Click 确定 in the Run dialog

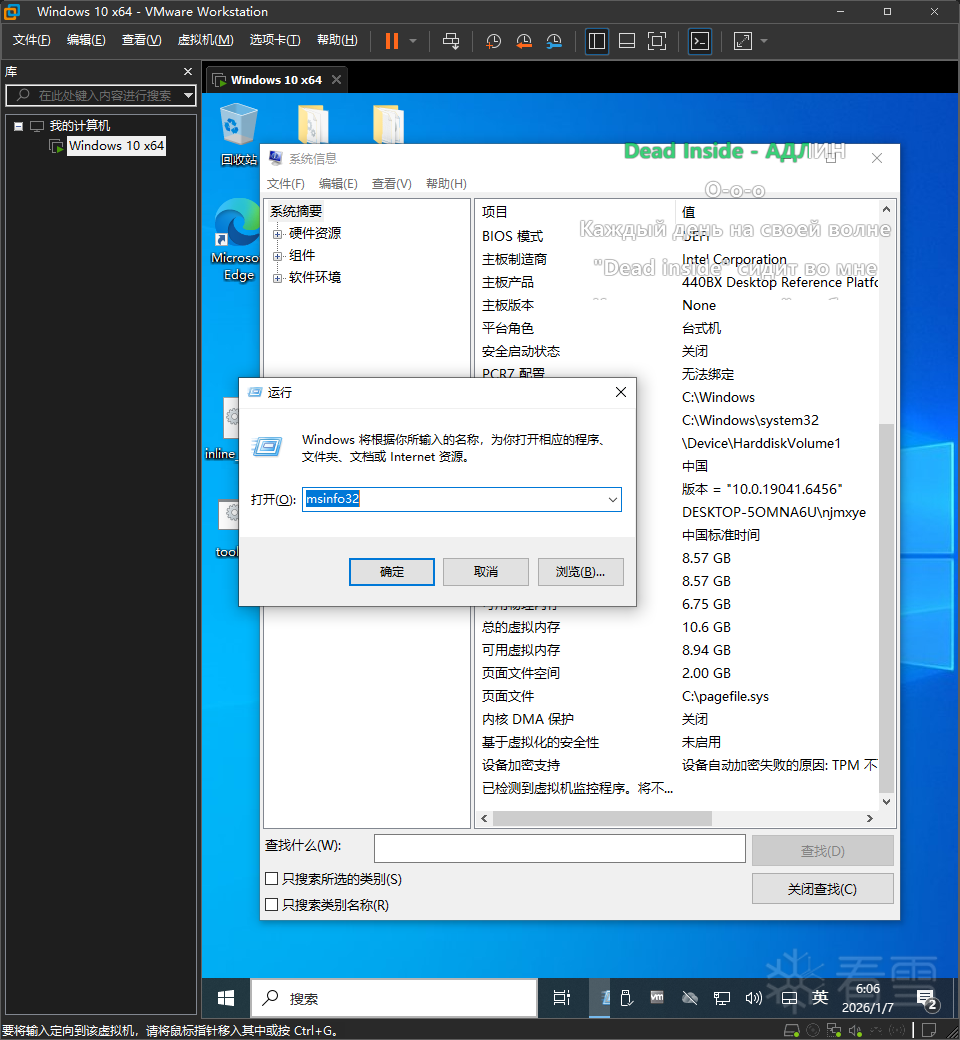click(392, 572)
